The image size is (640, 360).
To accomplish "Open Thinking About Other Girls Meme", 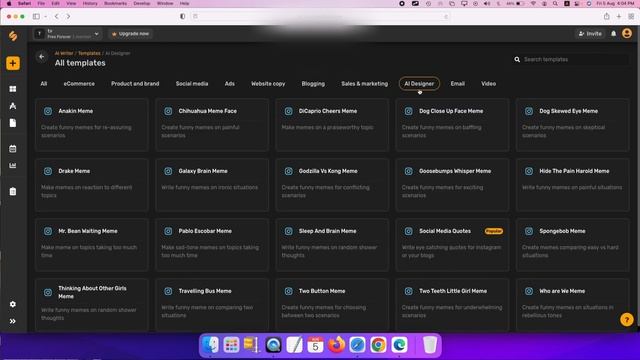I will pos(92,305).
